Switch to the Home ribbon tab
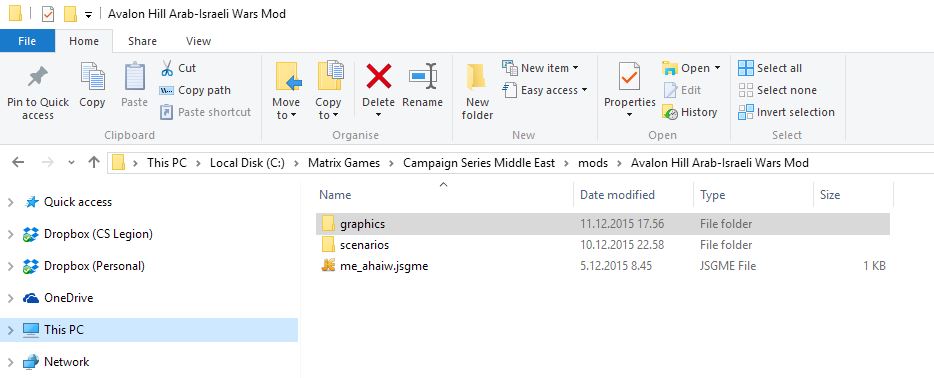This screenshot has width=934, height=378. 84,41
